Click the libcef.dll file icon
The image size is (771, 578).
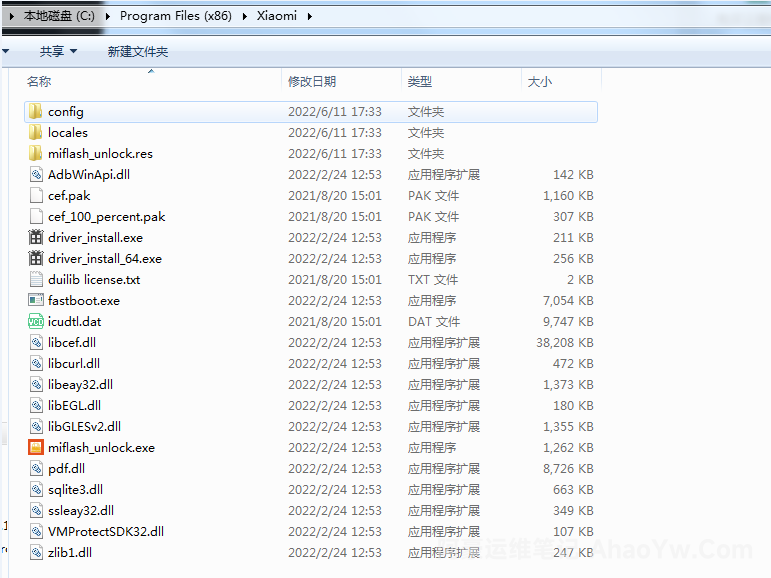pyautogui.click(x=36, y=342)
